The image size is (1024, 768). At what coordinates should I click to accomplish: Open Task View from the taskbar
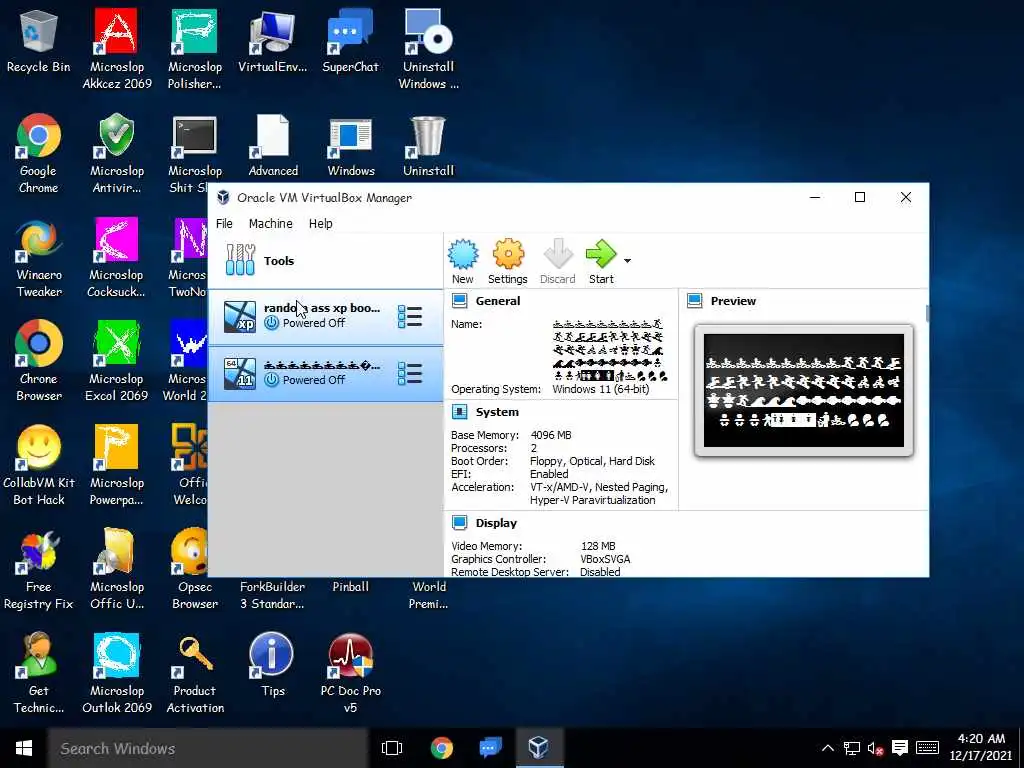pos(392,748)
